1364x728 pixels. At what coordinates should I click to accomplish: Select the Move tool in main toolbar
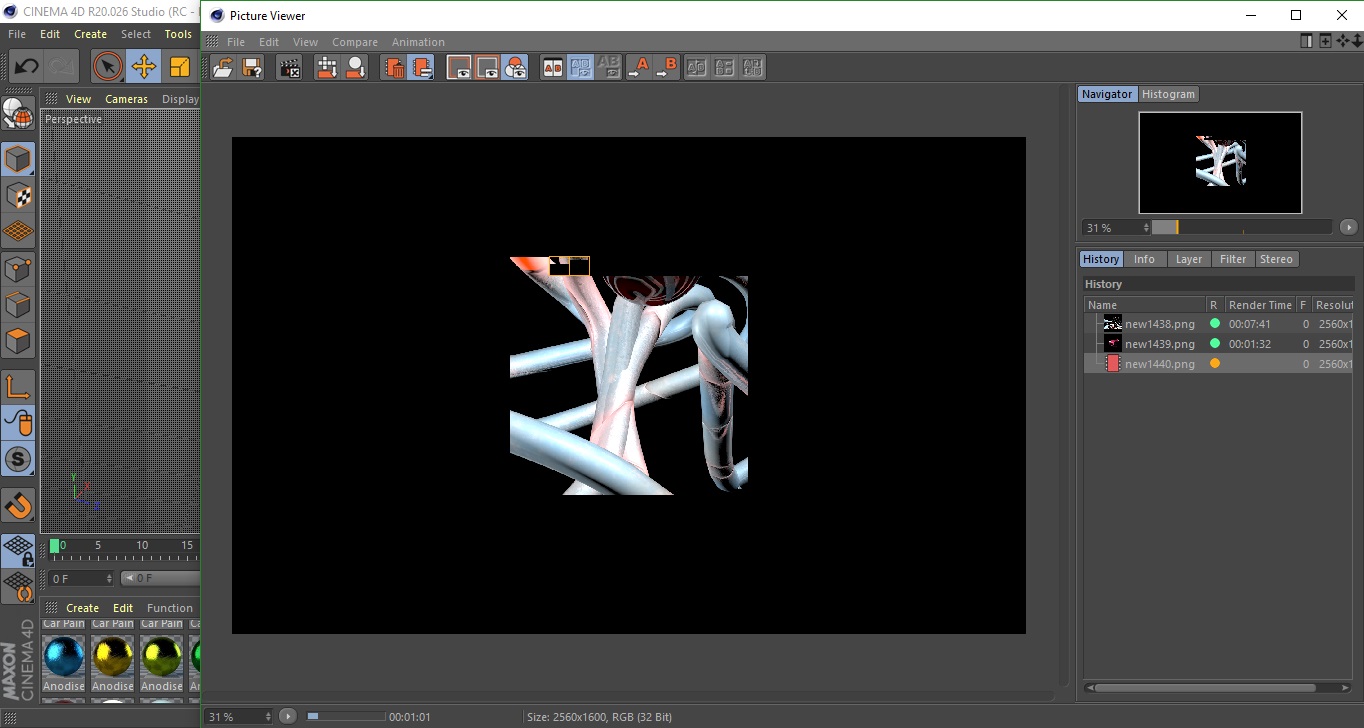point(143,67)
